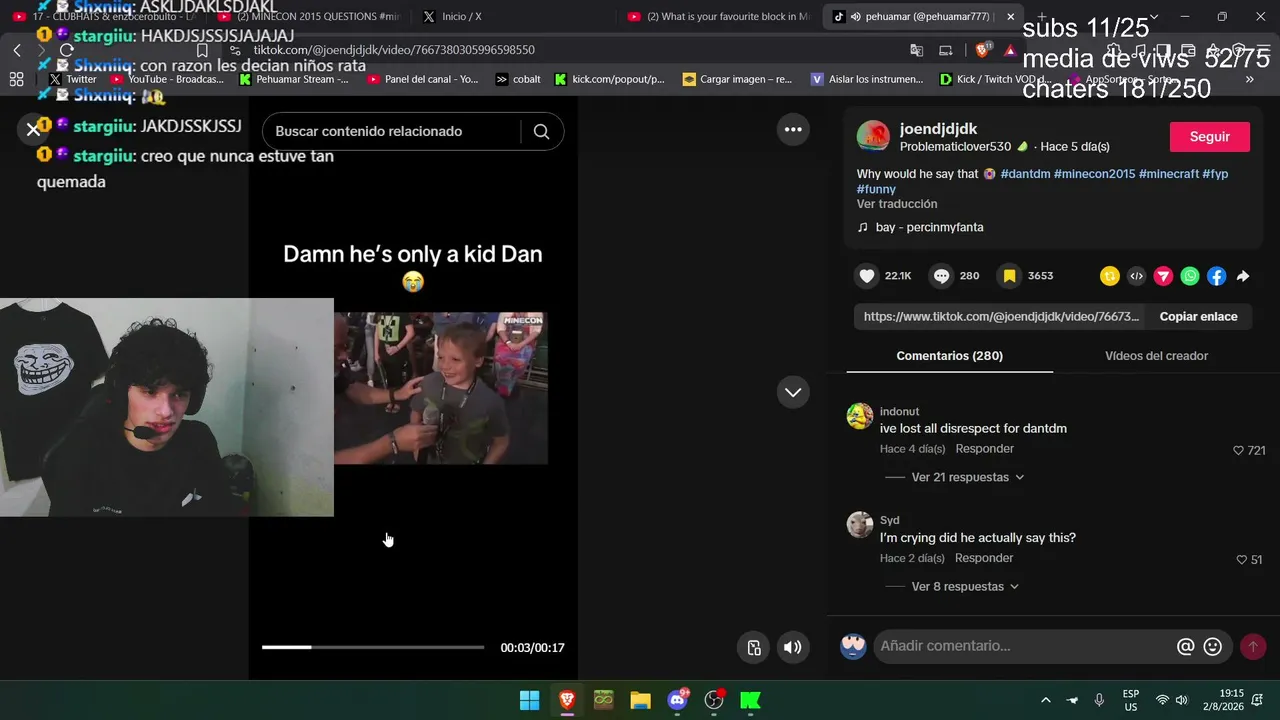The width and height of the screenshot is (1280, 720).
Task: Open the emoji picker in comment box
Action: click(1213, 647)
